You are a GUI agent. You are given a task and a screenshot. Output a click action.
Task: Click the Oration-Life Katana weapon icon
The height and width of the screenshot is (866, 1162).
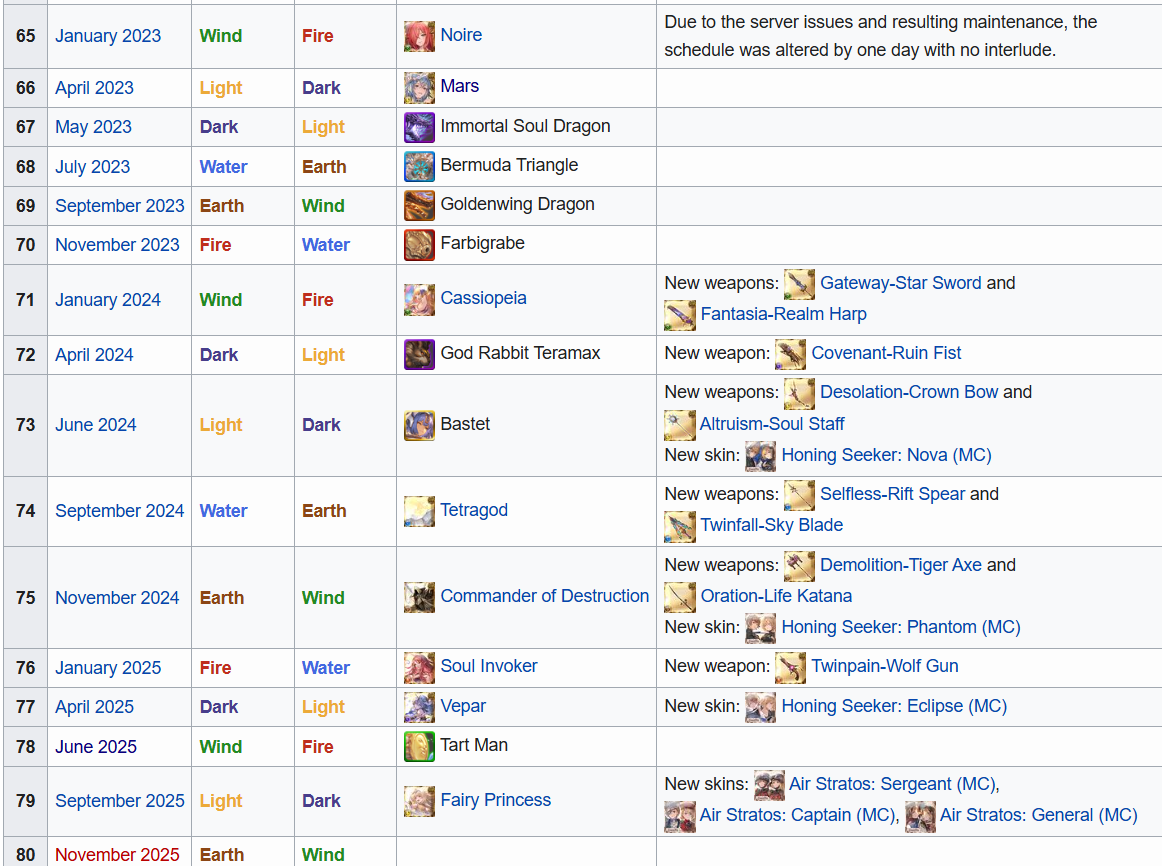680,598
